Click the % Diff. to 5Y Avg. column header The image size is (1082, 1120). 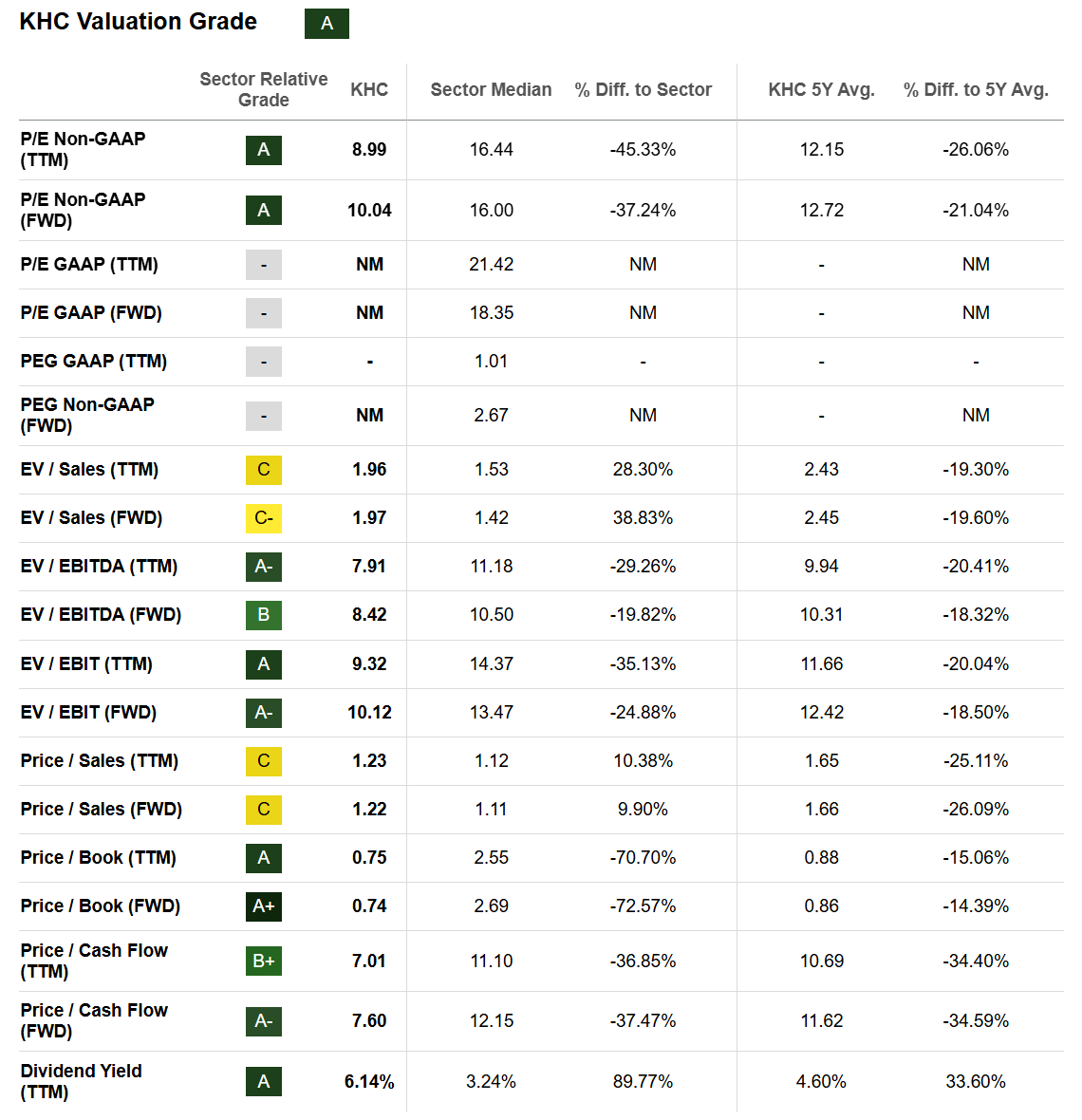(x=976, y=89)
